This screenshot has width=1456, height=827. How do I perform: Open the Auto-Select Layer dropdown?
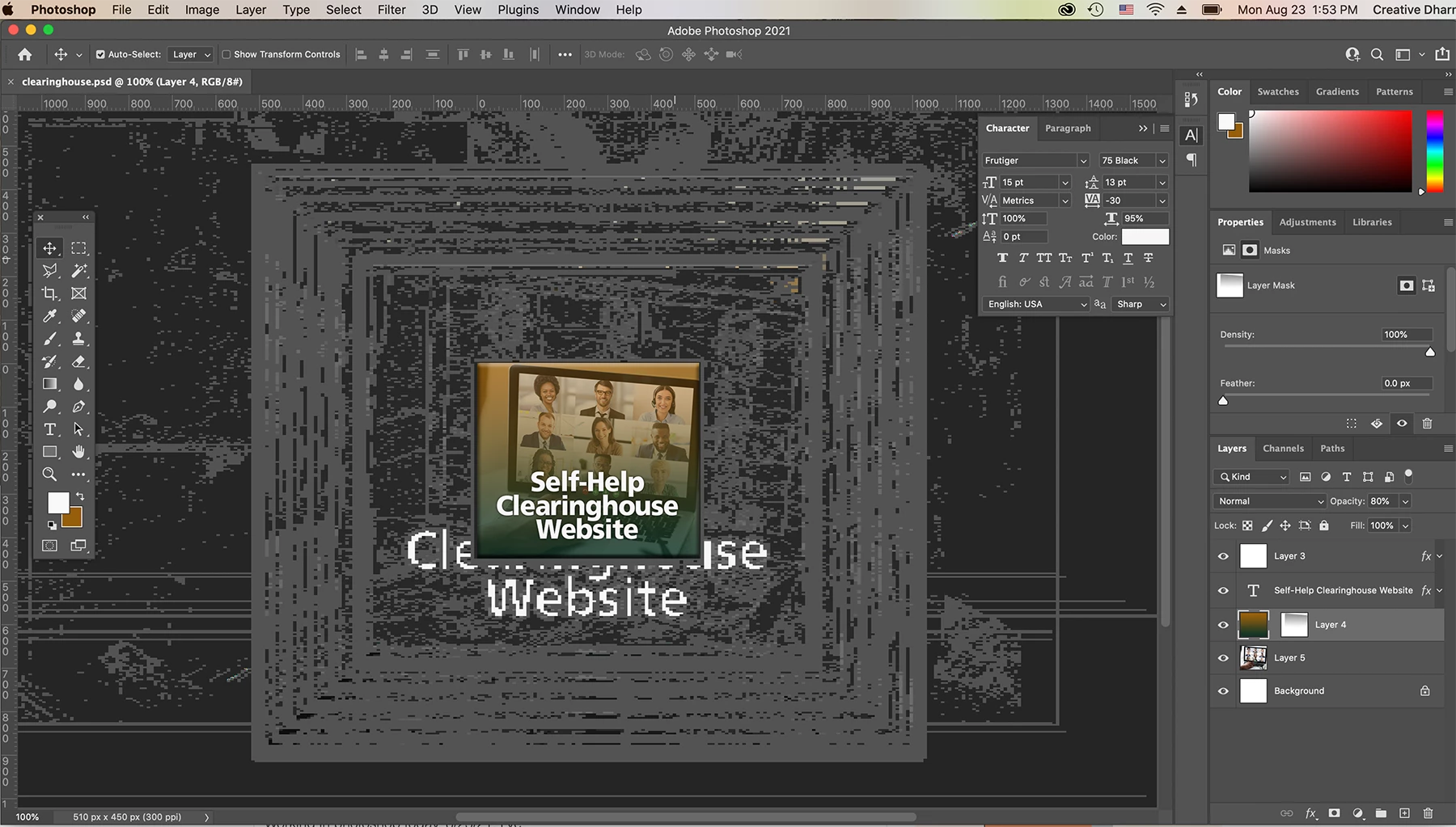point(192,54)
